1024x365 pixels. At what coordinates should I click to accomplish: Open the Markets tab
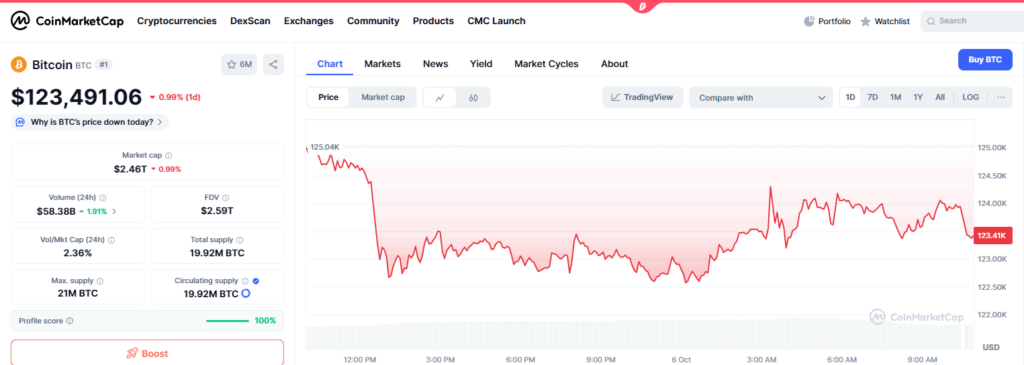(382, 63)
